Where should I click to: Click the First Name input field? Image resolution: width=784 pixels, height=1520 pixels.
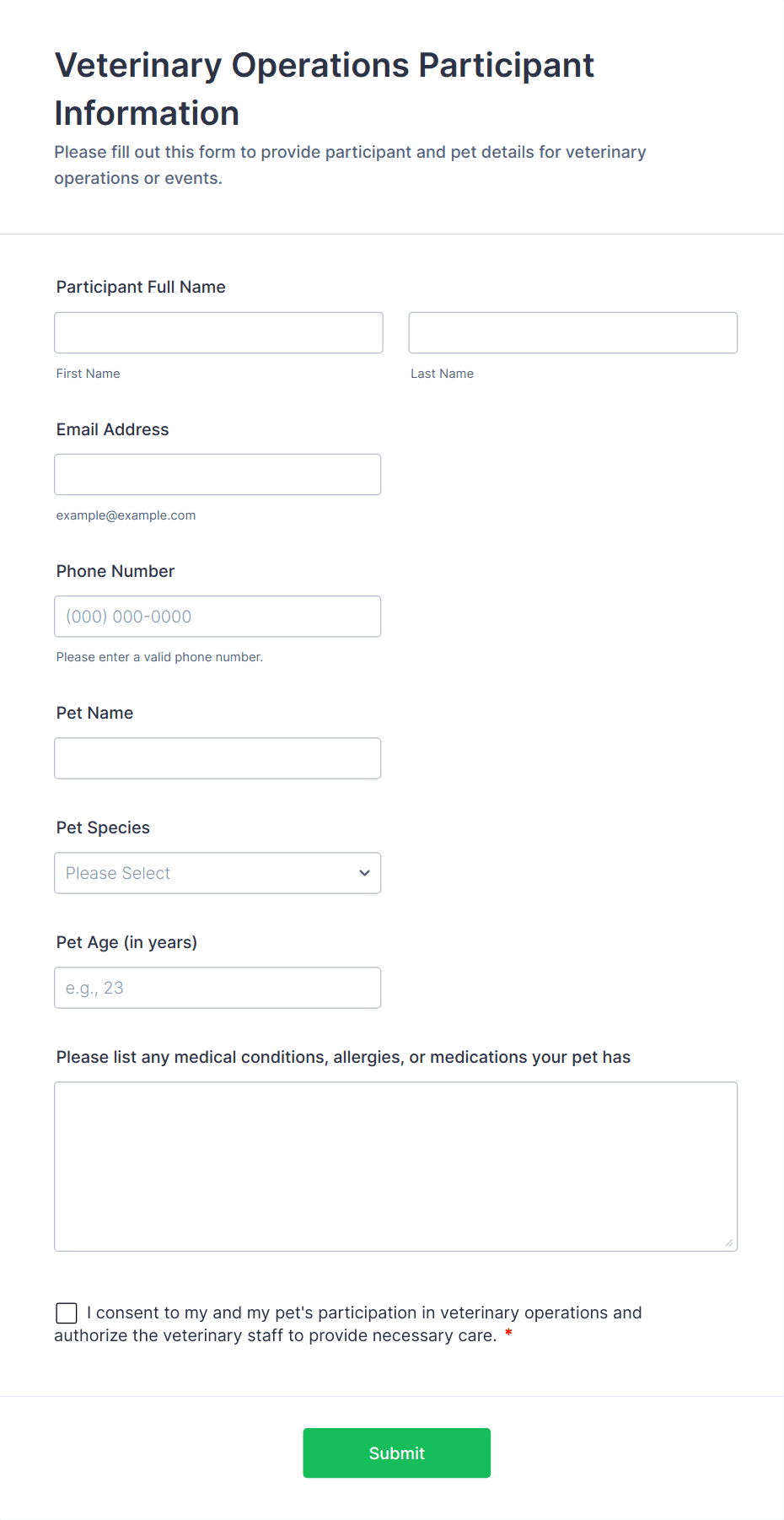(218, 333)
